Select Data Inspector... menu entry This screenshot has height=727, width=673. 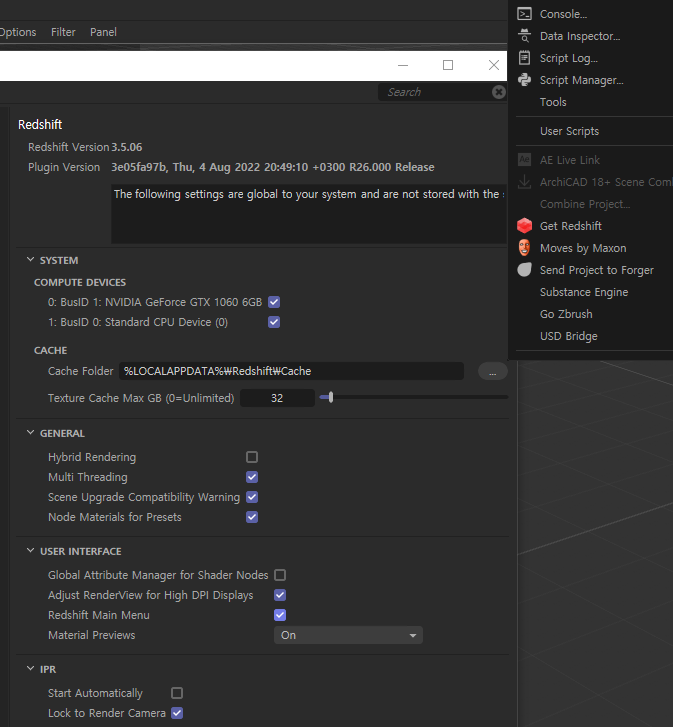(580, 36)
